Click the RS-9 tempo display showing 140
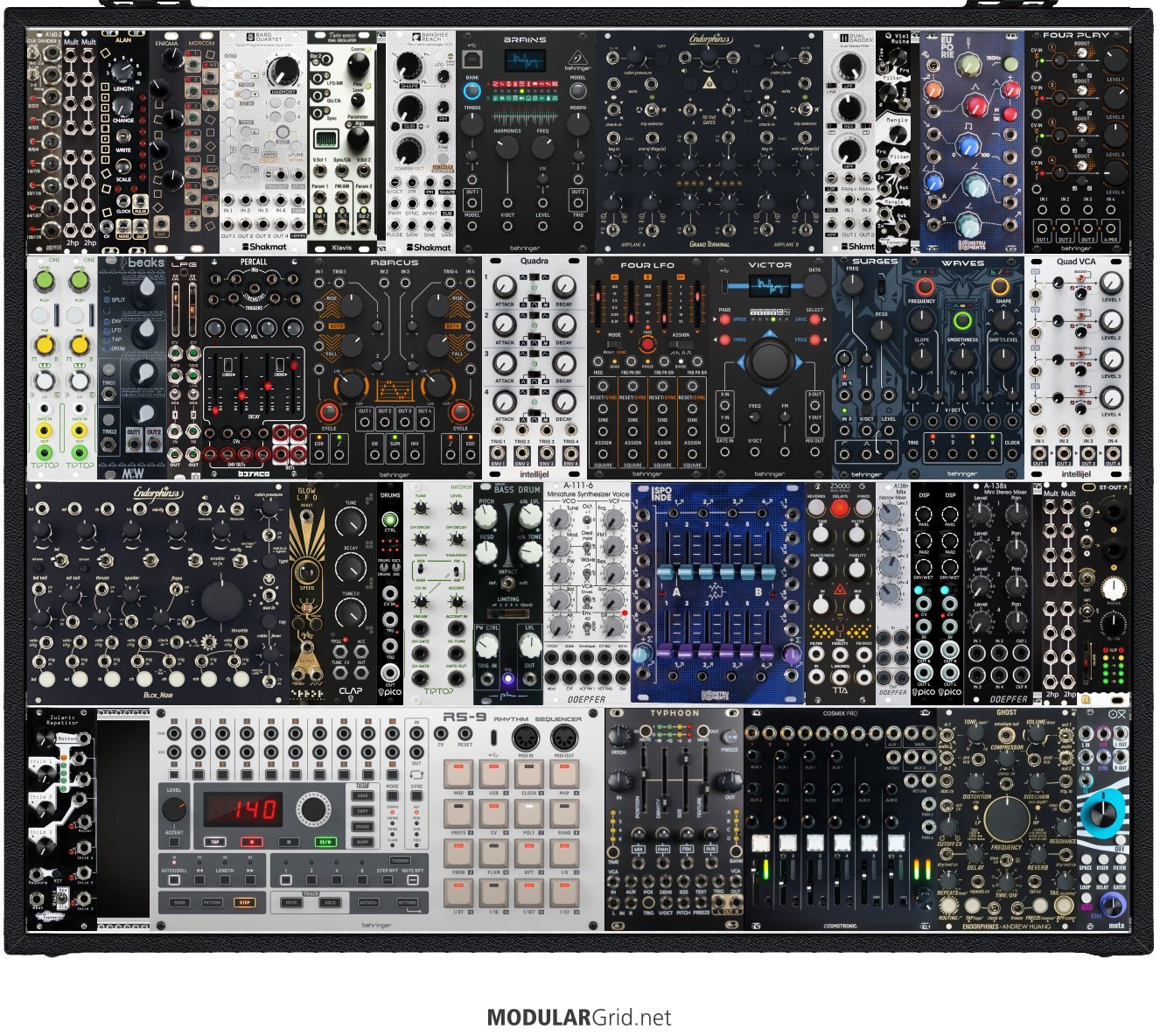 click(x=243, y=808)
